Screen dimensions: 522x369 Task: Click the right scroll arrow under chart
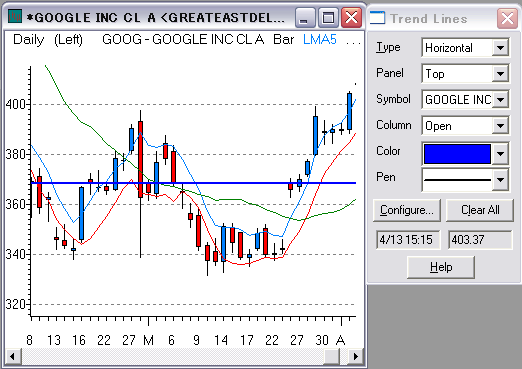pos(355,357)
